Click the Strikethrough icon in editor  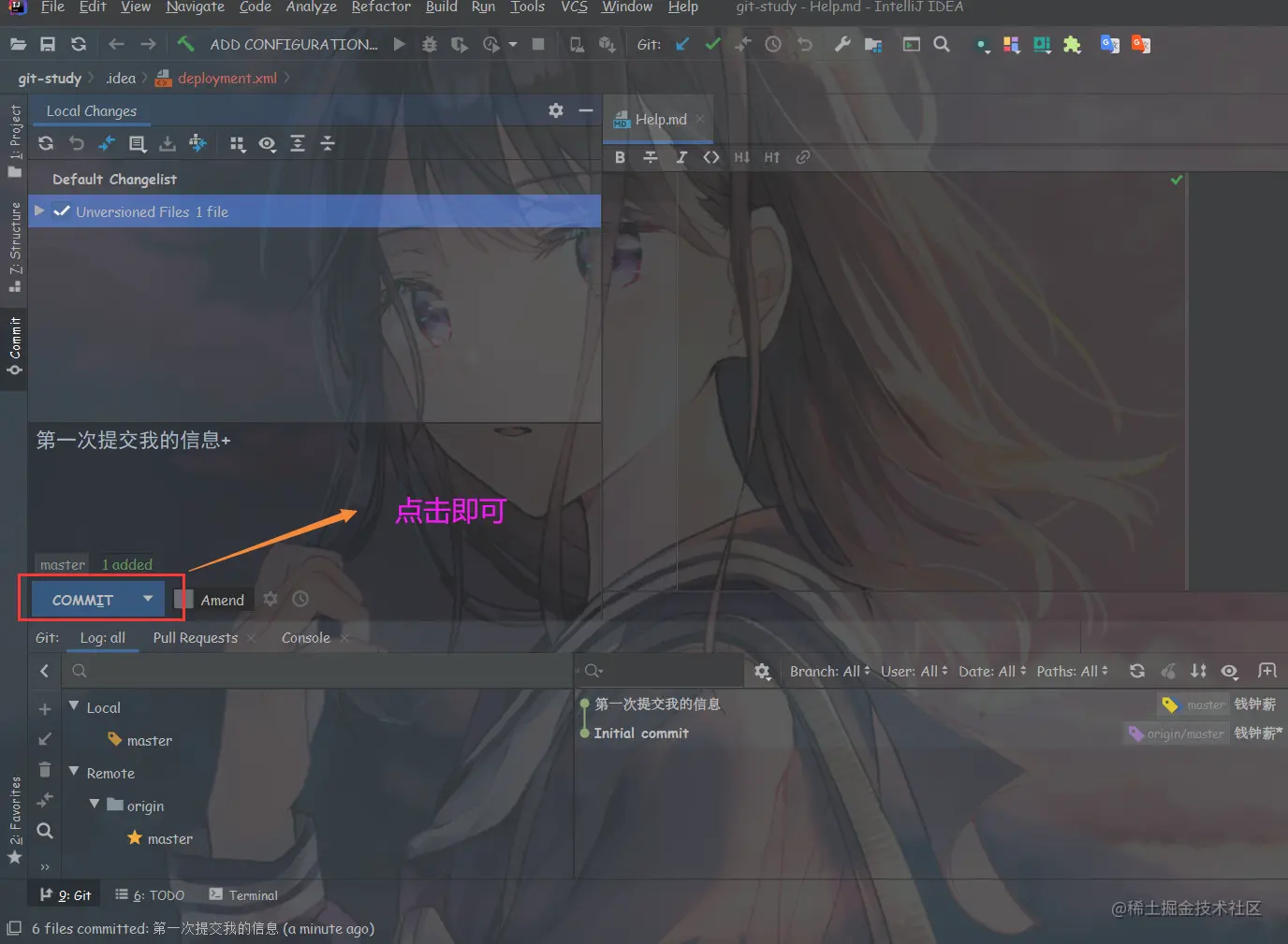click(x=651, y=157)
